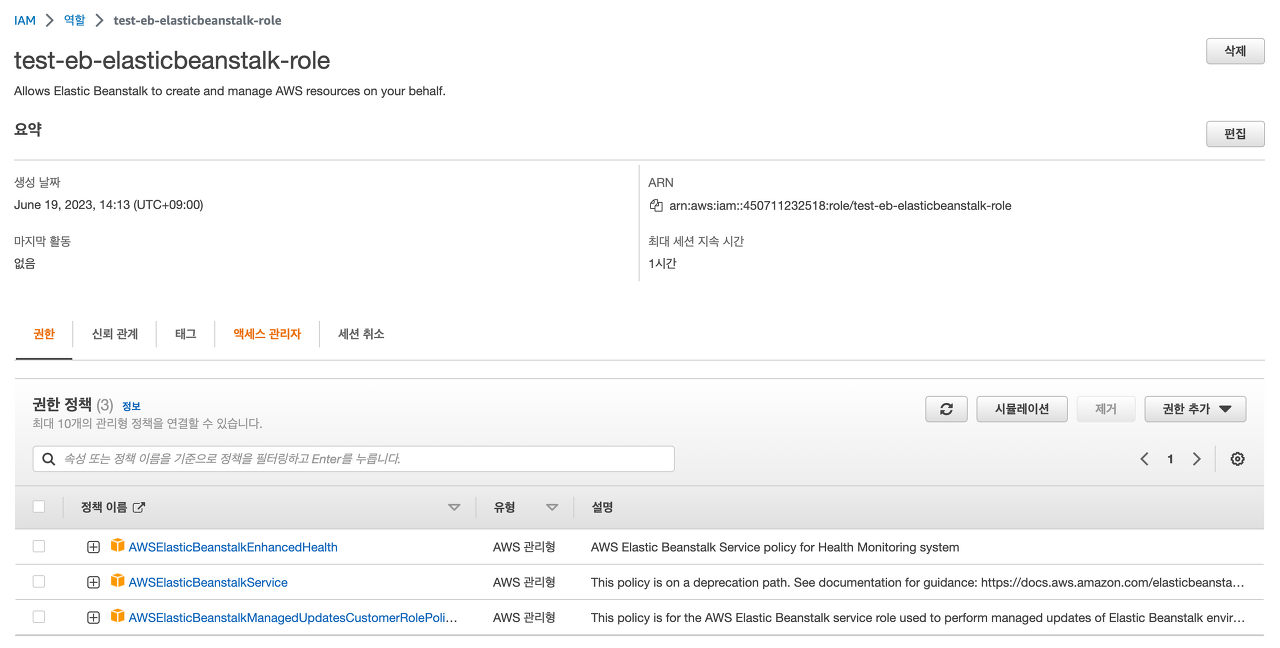
Task: Click the 제거 button
Action: [x=1106, y=409]
